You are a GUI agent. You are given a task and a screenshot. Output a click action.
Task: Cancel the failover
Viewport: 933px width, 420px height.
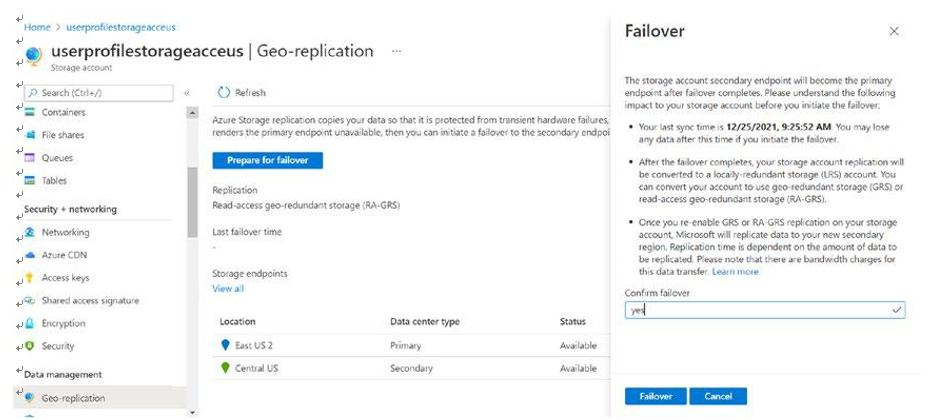coord(718,396)
